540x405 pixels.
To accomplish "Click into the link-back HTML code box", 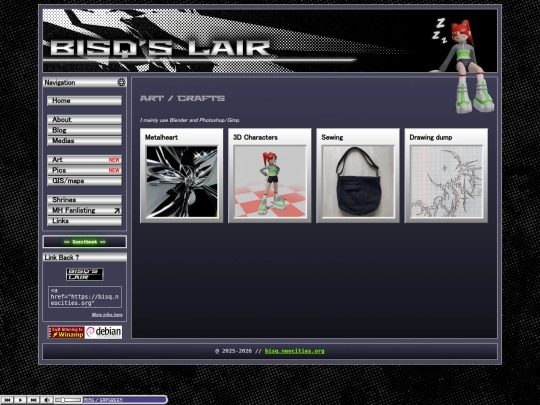I will [x=85, y=297].
